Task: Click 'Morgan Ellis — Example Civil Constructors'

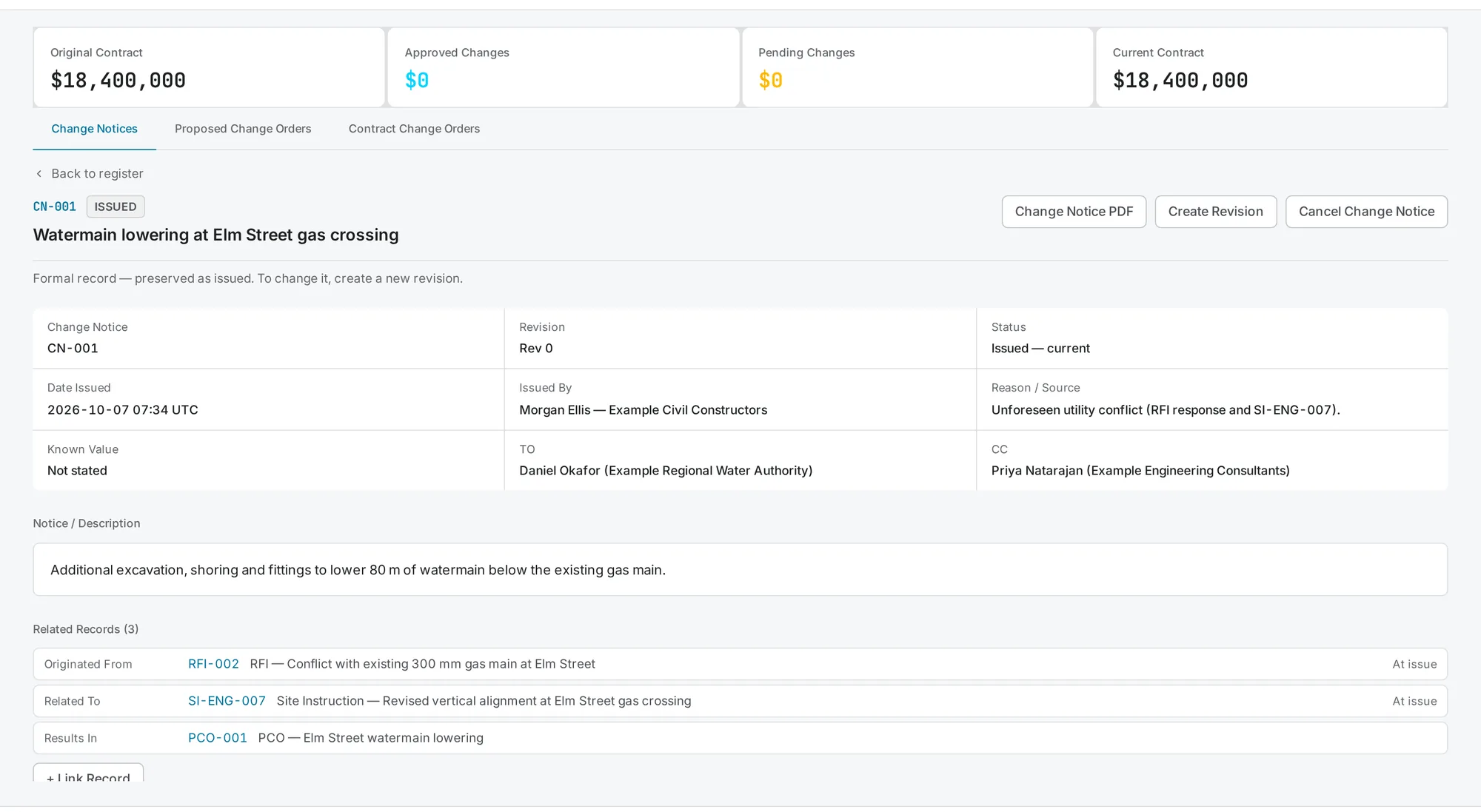Action: 643,410
